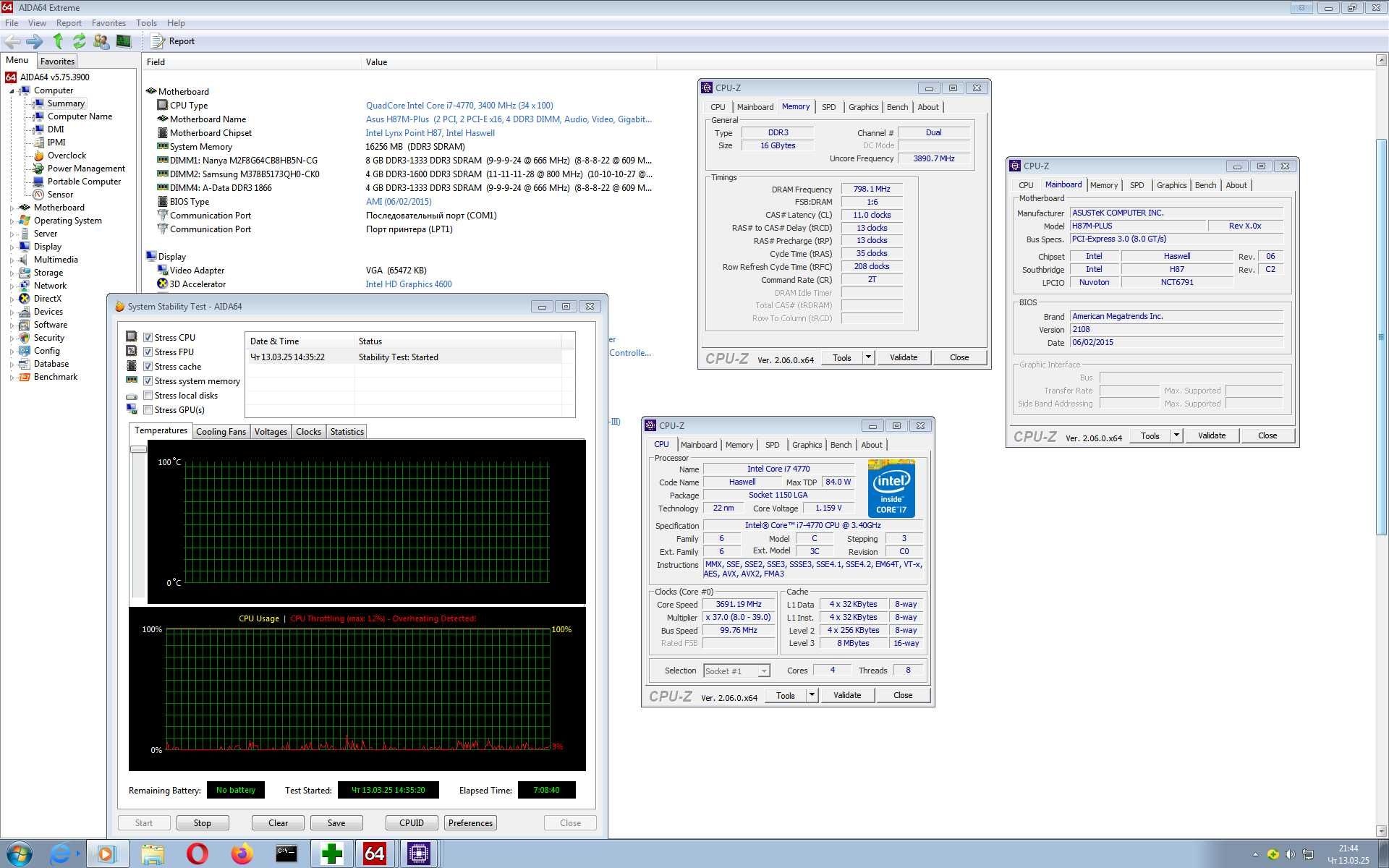Enable Stress local disks checkbox
The height and width of the screenshot is (868, 1389).
[x=148, y=396]
